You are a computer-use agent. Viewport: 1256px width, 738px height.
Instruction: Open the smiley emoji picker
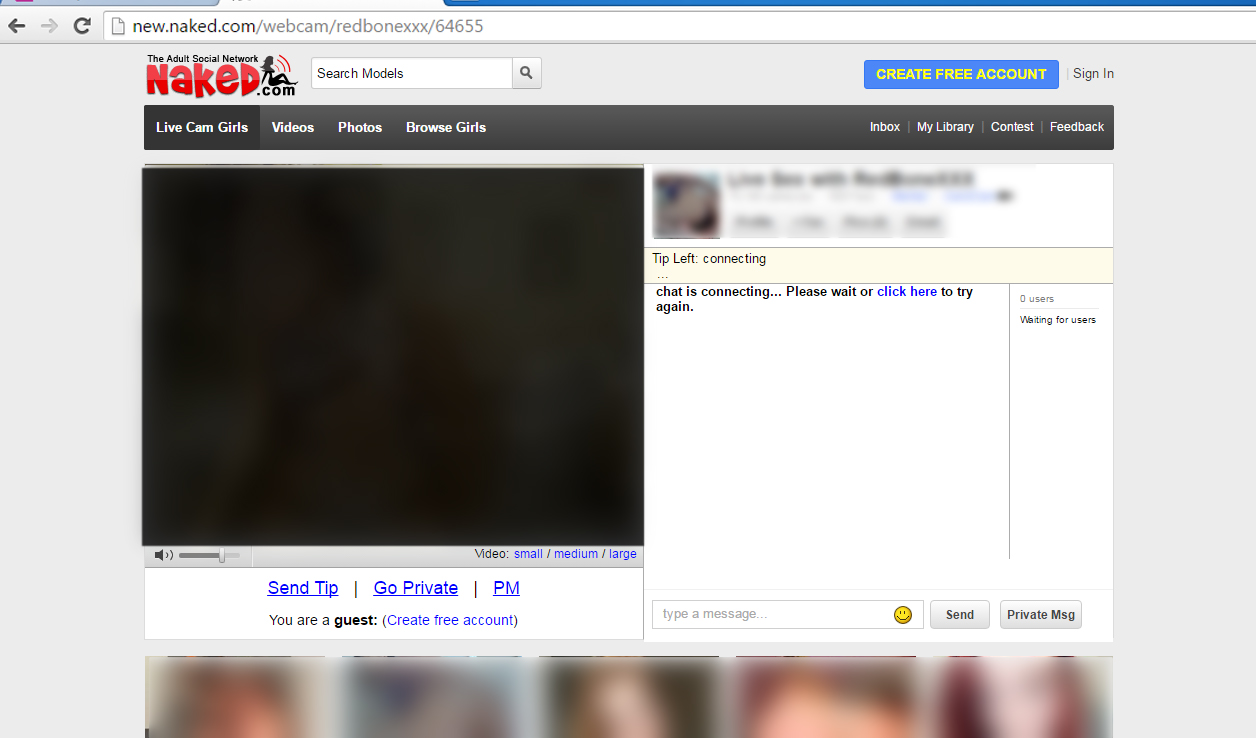(903, 615)
